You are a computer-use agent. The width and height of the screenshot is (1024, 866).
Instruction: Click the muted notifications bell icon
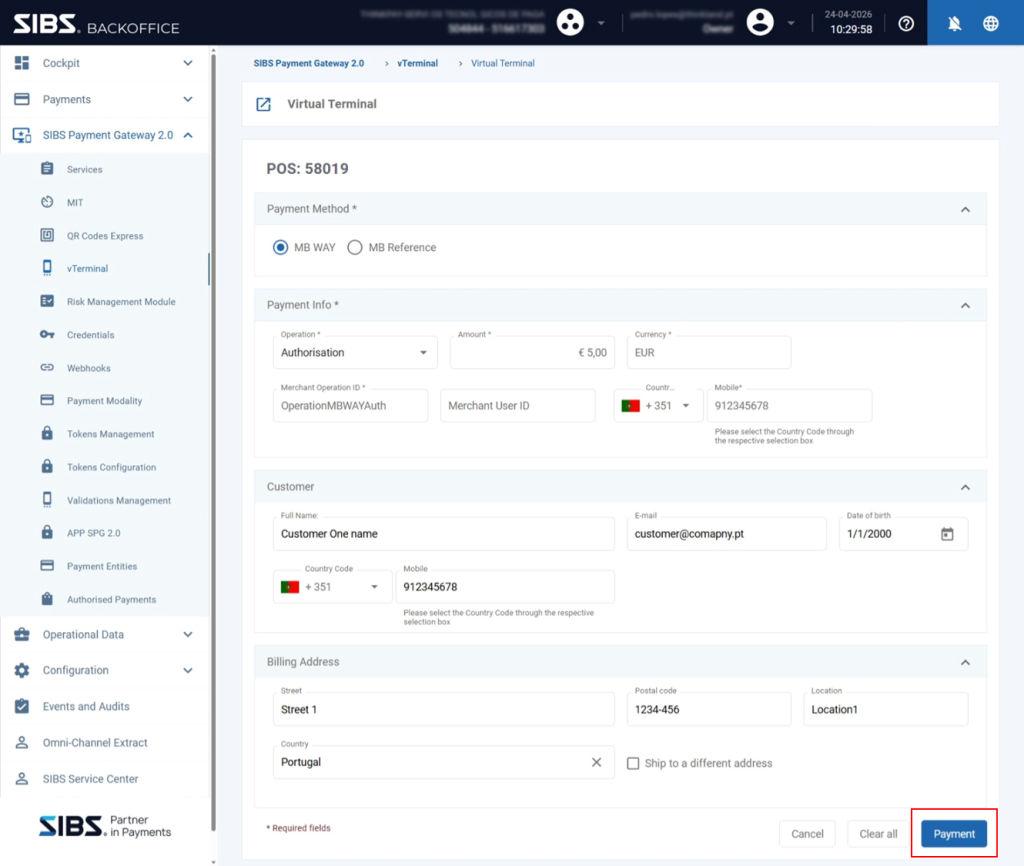pyautogui.click(x=954, y=24)
